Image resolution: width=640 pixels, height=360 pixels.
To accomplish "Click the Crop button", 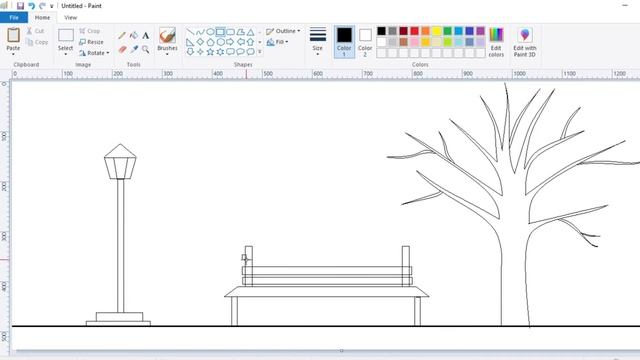I will (90, 31).
